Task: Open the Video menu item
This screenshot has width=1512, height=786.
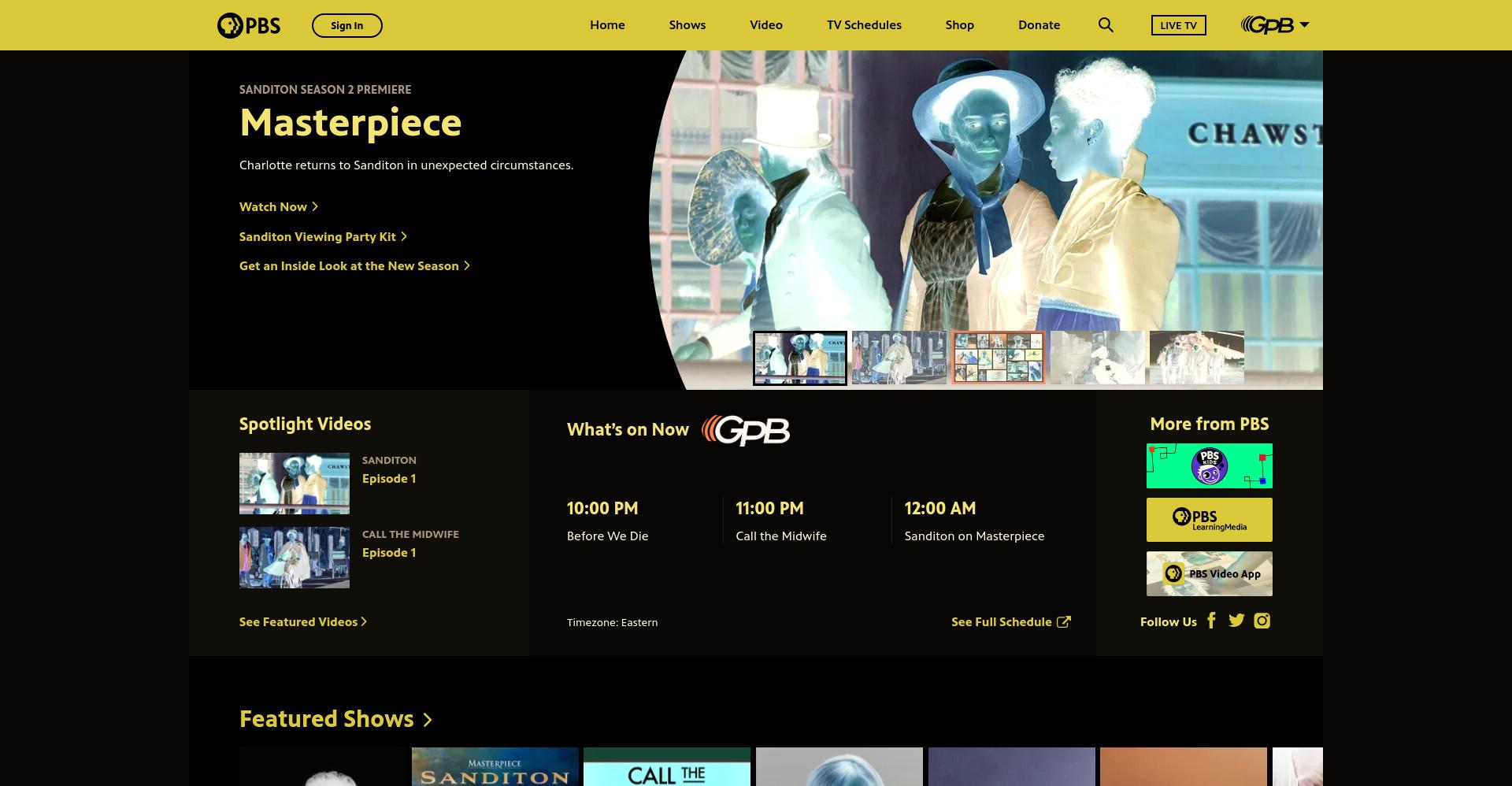Action: pyautogui.click(x=766, y=25)
